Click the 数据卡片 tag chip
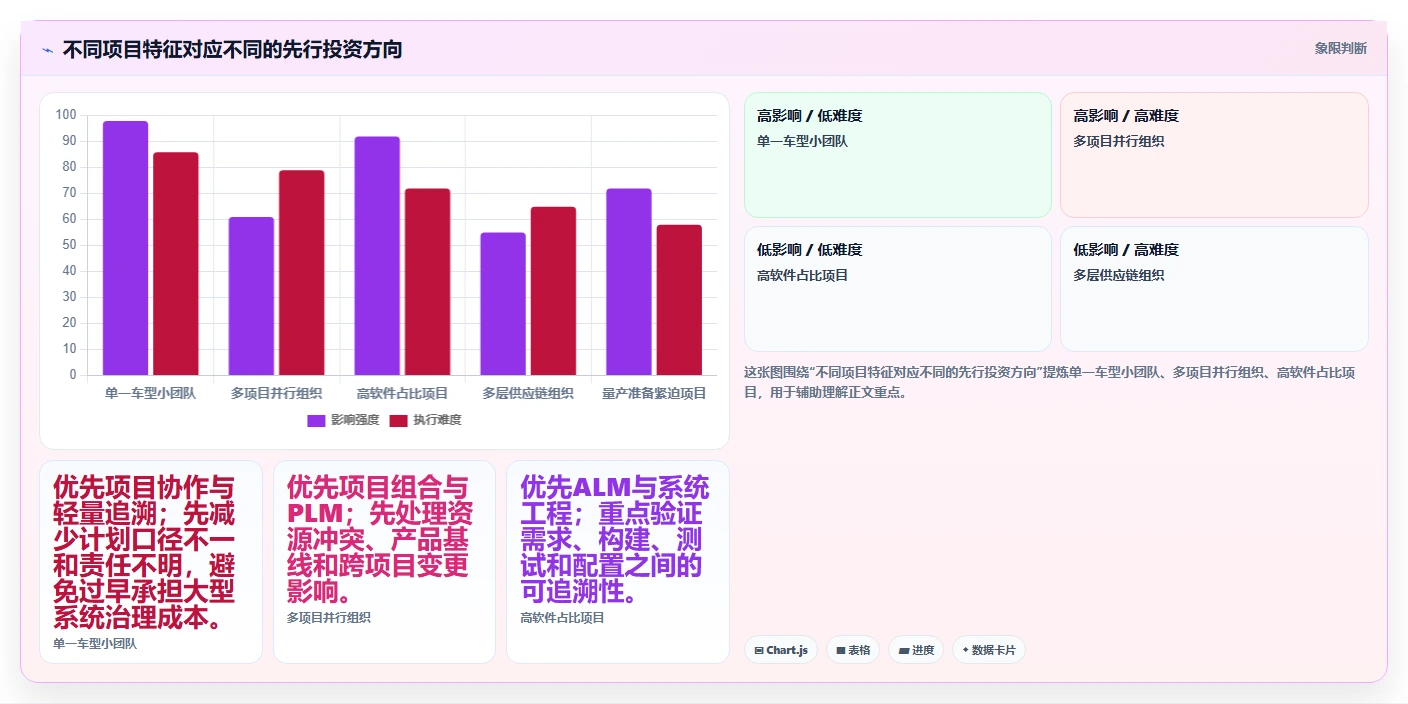This screenshot has height=704, width=1408. coord(989,650)
